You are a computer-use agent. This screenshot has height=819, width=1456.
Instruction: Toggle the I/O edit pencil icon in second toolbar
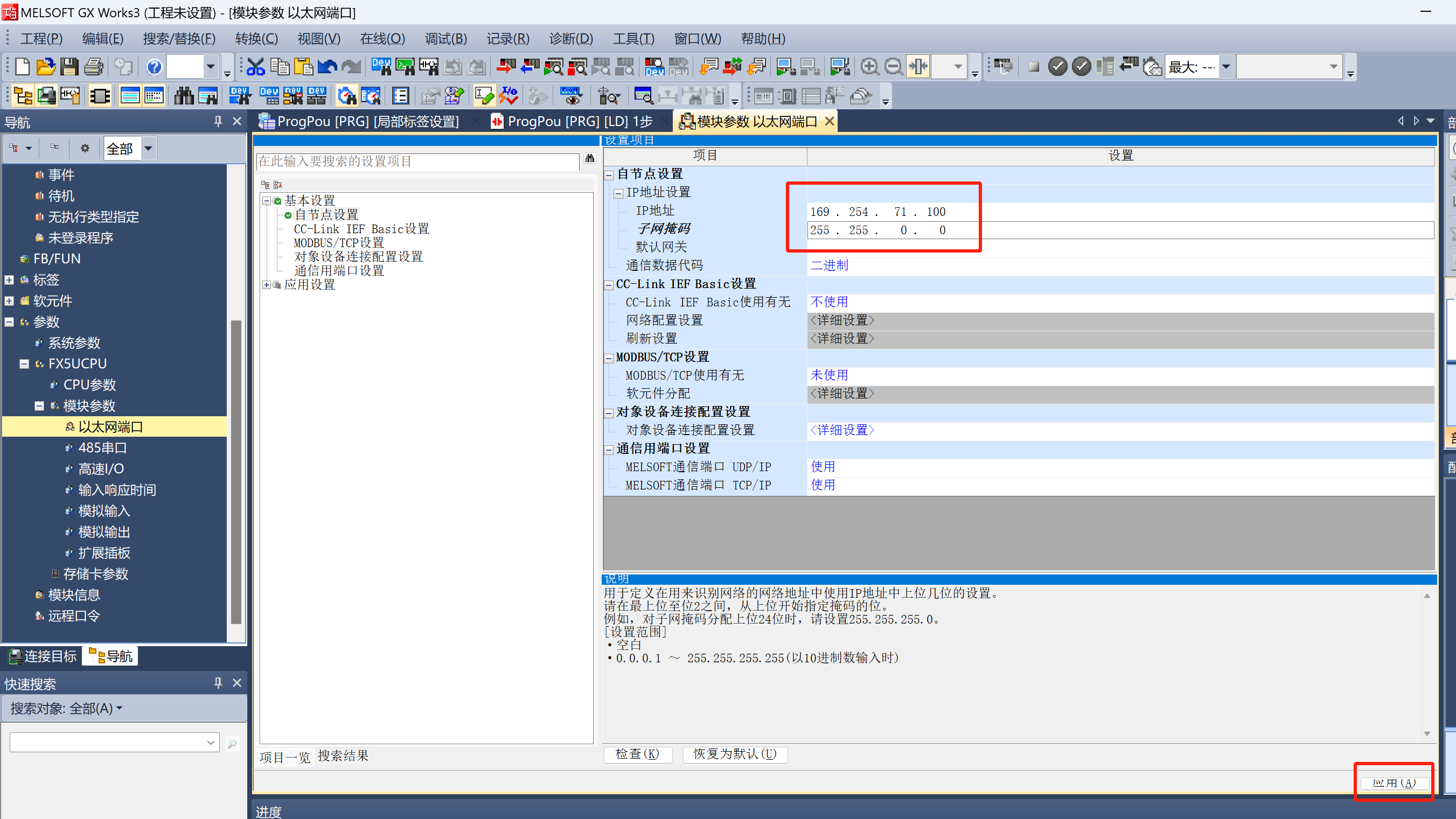point(484,96)
